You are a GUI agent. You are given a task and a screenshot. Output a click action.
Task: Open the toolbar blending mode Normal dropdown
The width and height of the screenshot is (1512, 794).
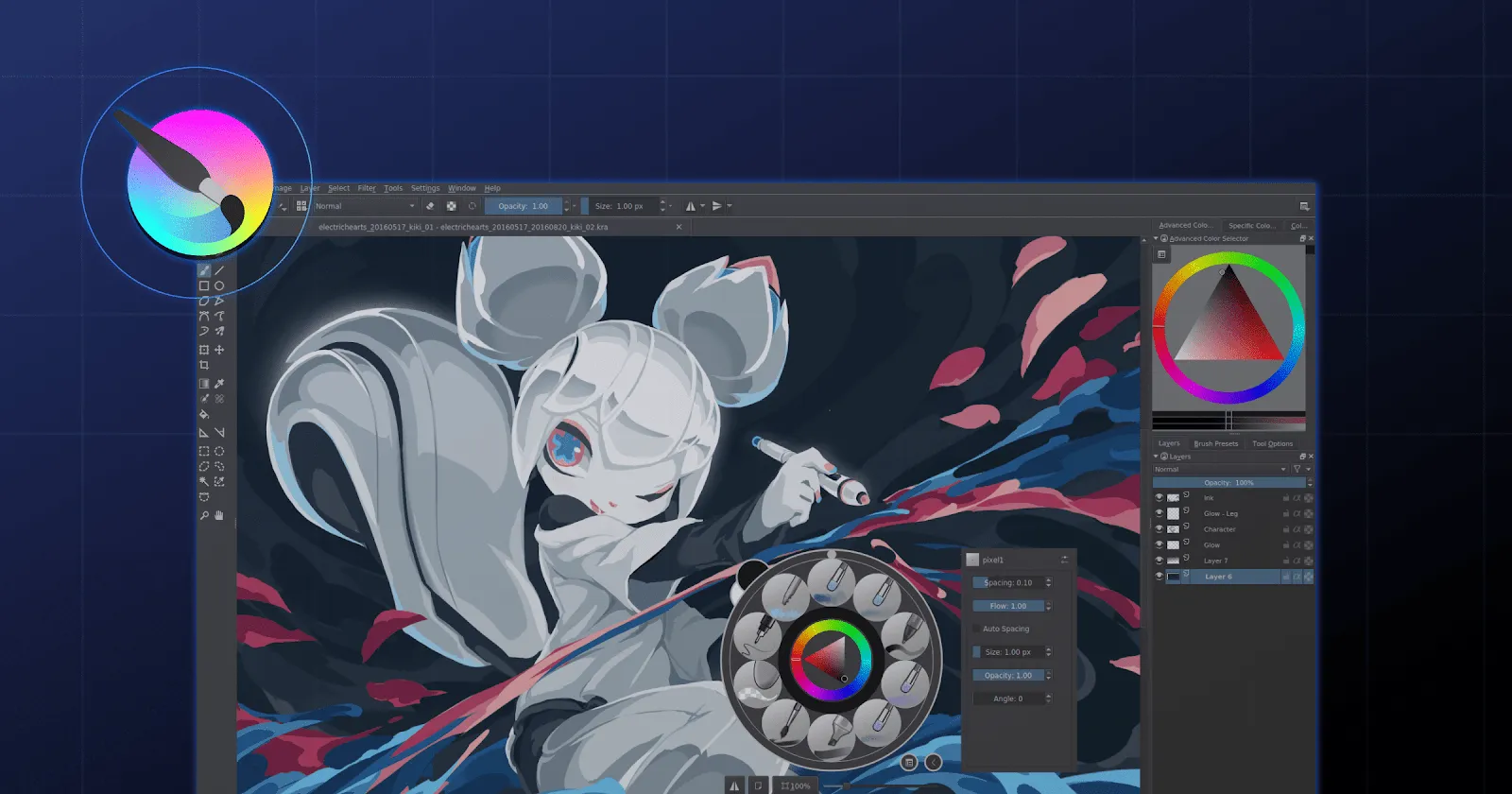[365, 206]
